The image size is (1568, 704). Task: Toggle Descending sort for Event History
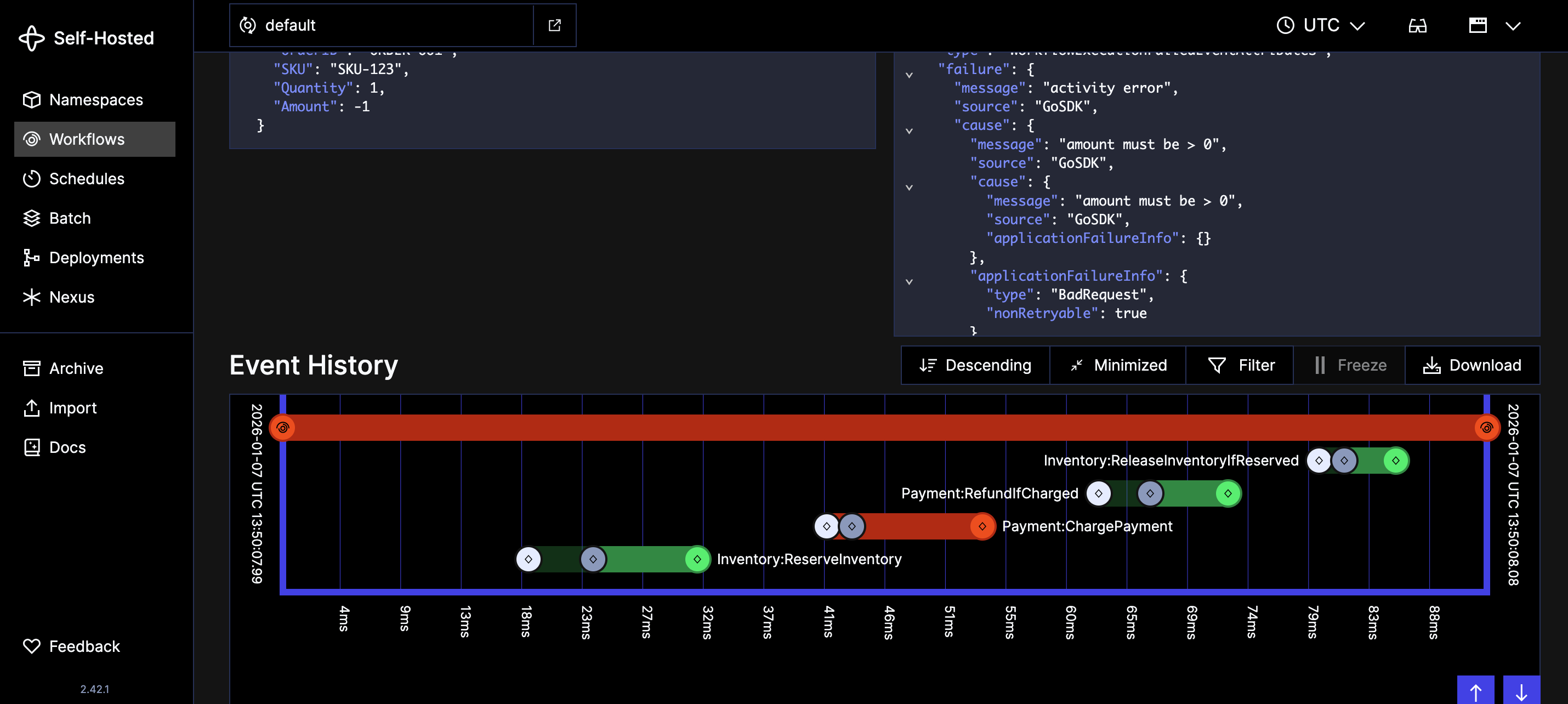tap(975, 365)
